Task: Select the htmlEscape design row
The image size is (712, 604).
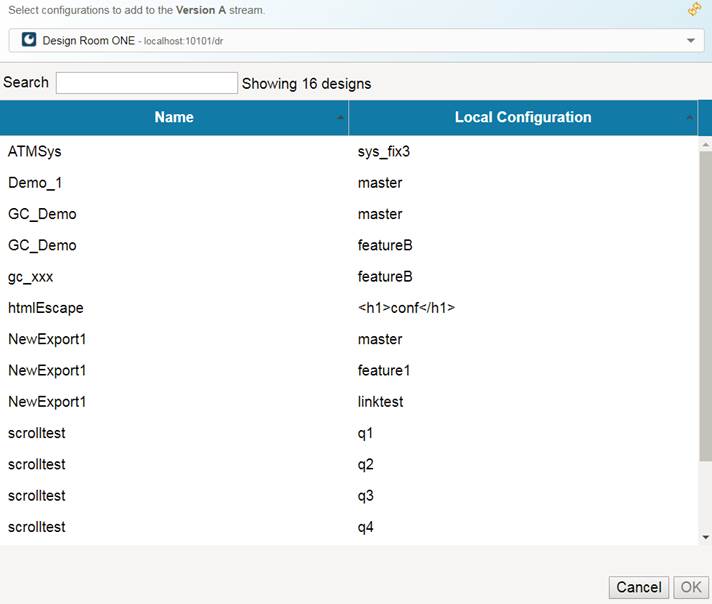Action: 46,308
